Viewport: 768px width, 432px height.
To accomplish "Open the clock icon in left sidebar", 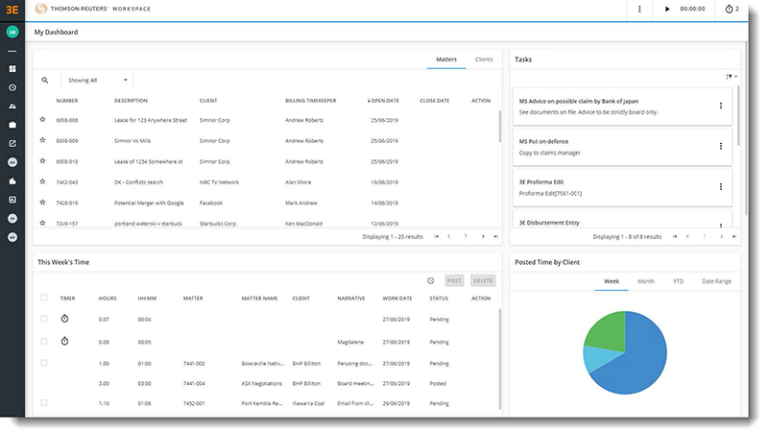I will point(13,87).
